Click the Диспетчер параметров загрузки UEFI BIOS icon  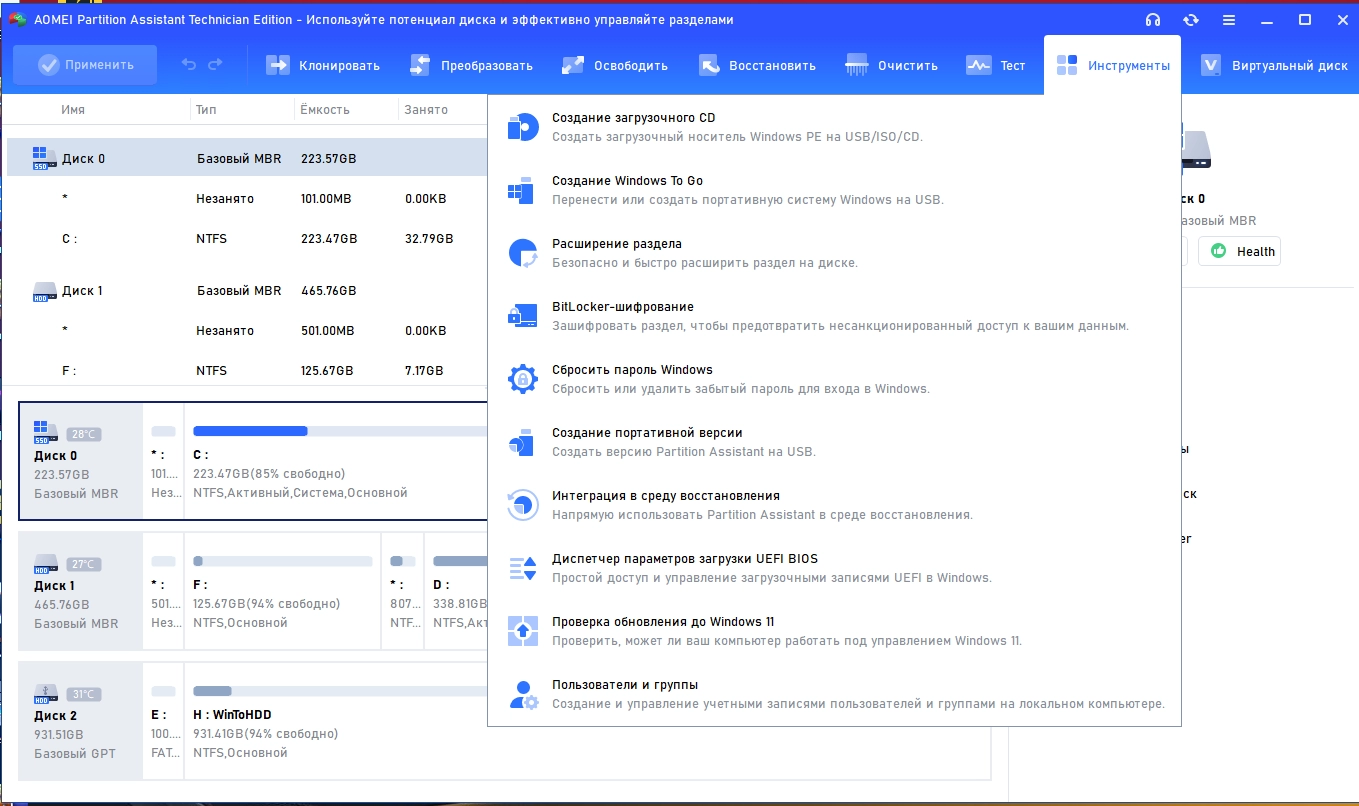(523, 568)
